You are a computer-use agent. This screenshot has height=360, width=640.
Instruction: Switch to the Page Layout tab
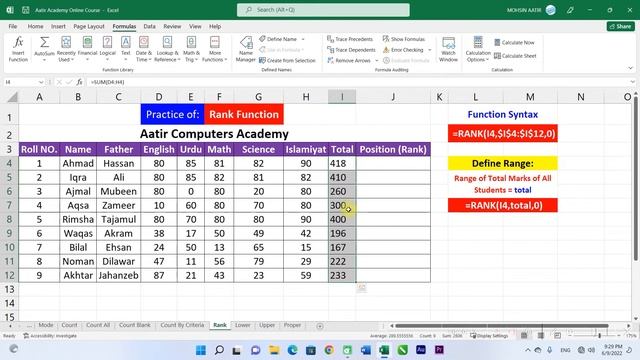[89, 26]
